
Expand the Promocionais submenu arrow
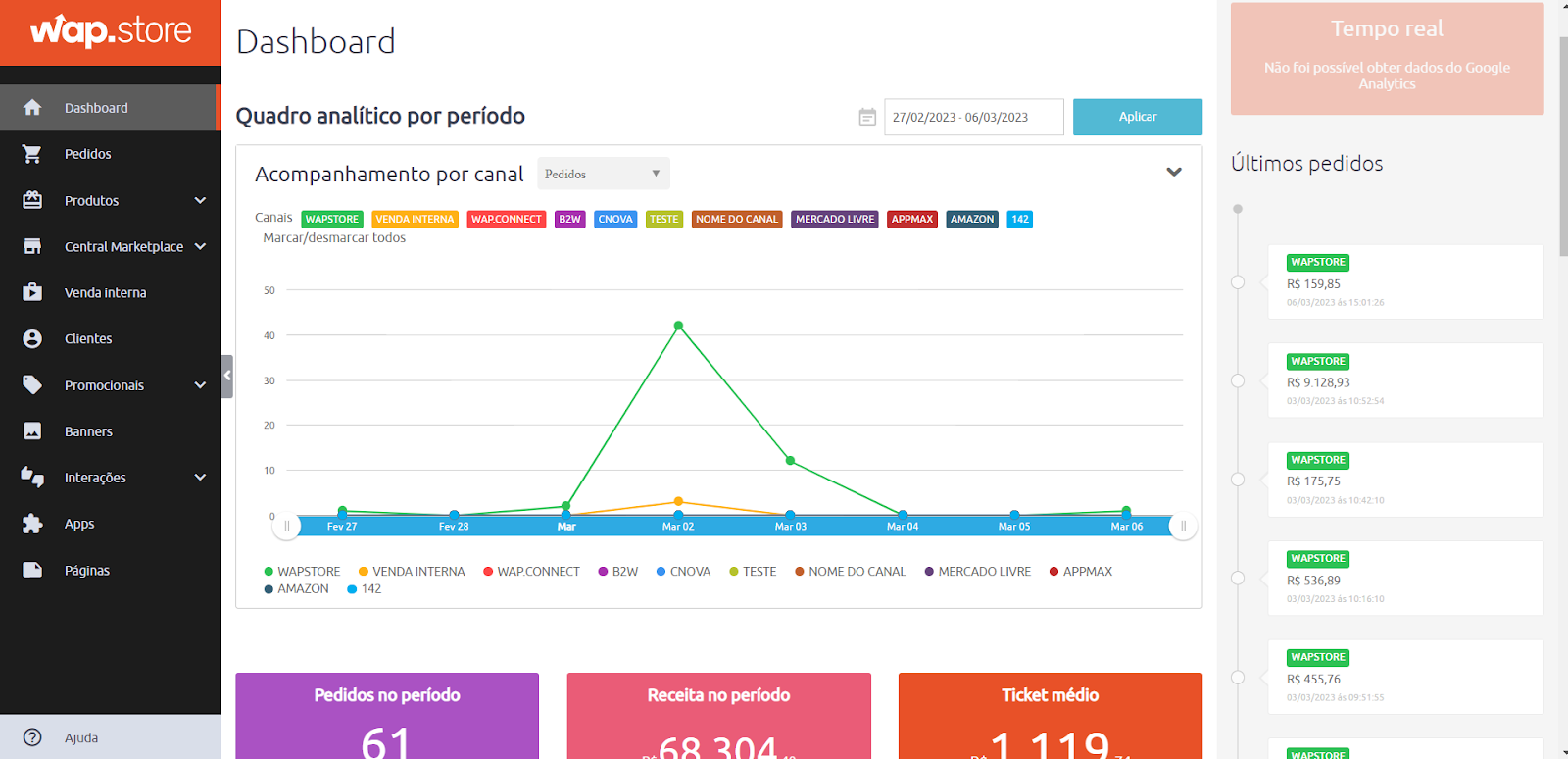(201, 385)
